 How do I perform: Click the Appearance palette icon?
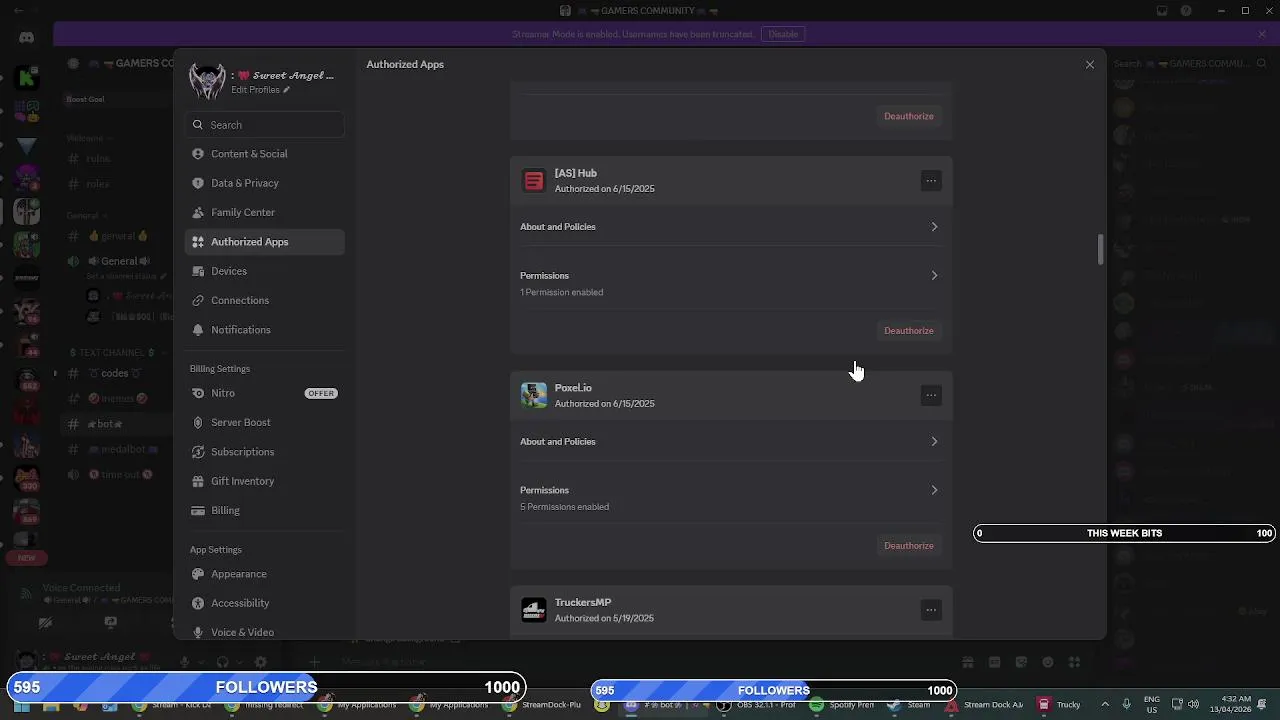(x=198, y=574)
